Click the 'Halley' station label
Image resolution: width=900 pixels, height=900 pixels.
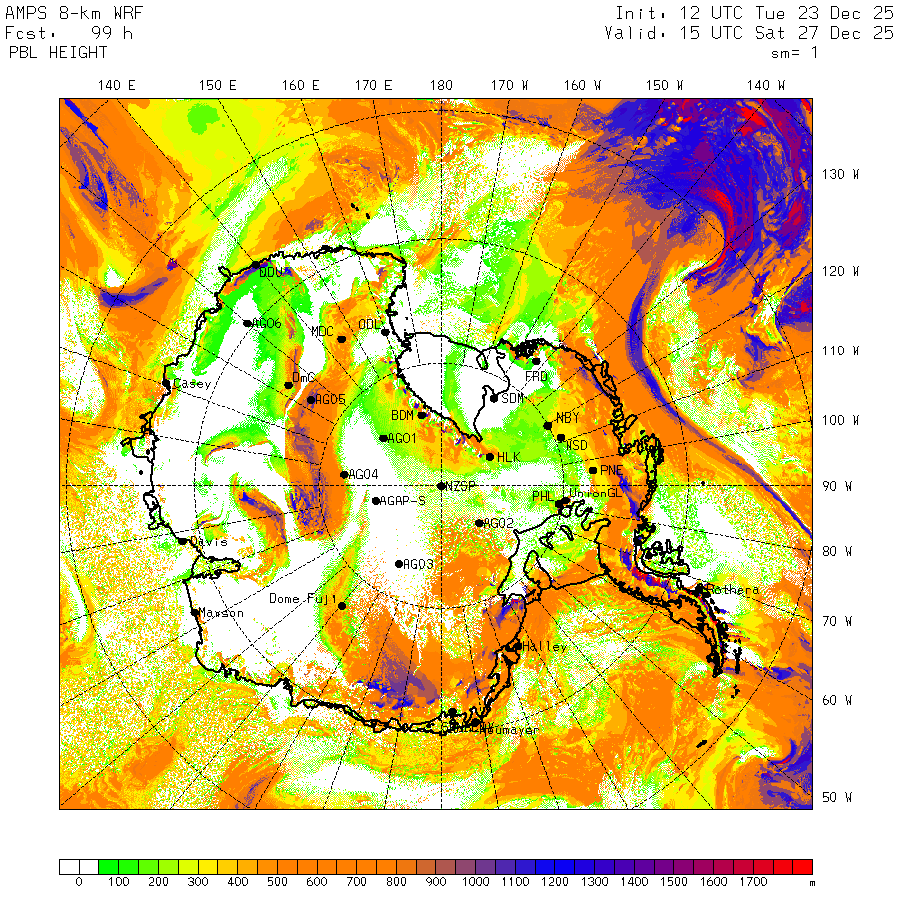point(545,647)
